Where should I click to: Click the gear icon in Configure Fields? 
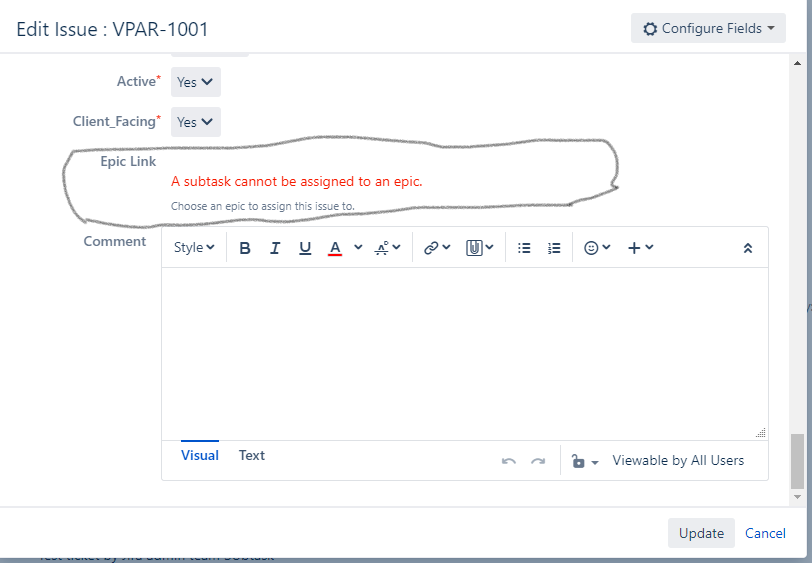(x=650, y=28)
